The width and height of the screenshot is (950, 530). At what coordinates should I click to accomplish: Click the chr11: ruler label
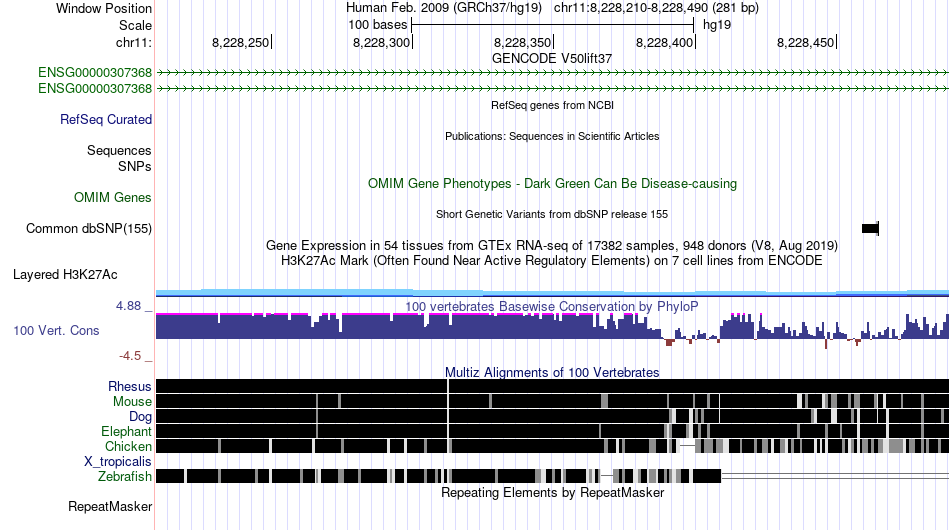click(134, 43)
